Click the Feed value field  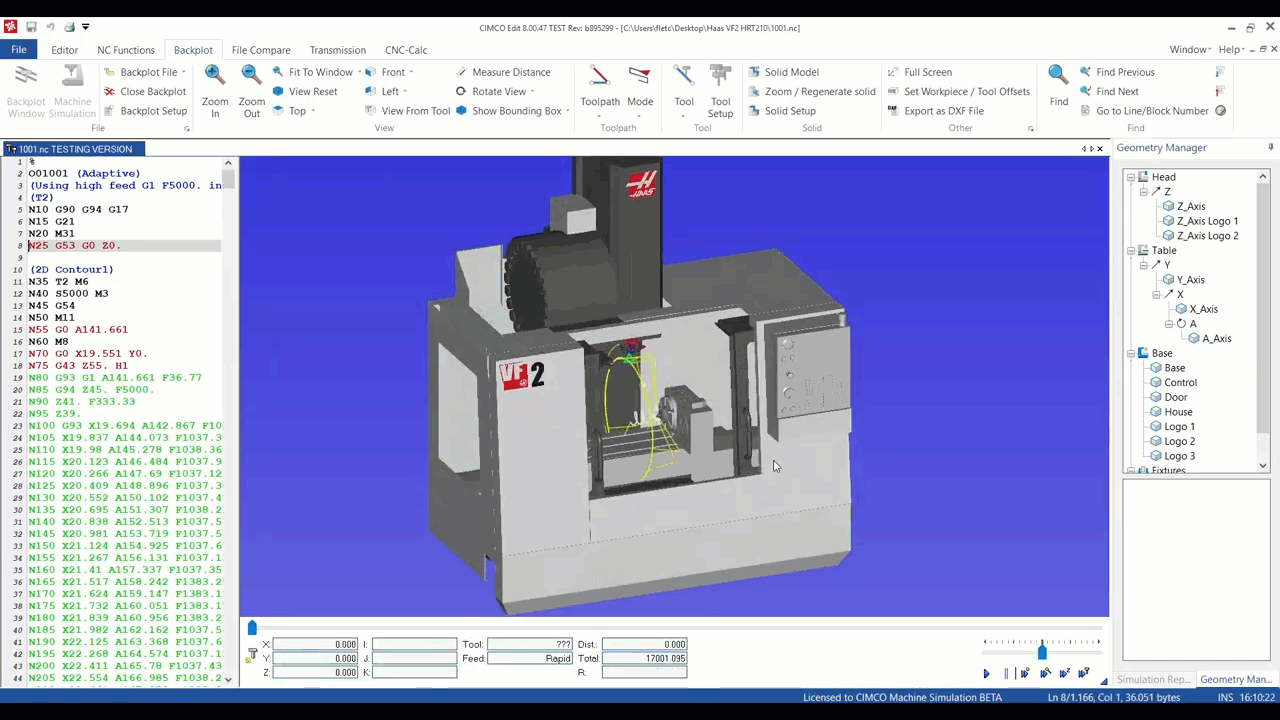530,659
